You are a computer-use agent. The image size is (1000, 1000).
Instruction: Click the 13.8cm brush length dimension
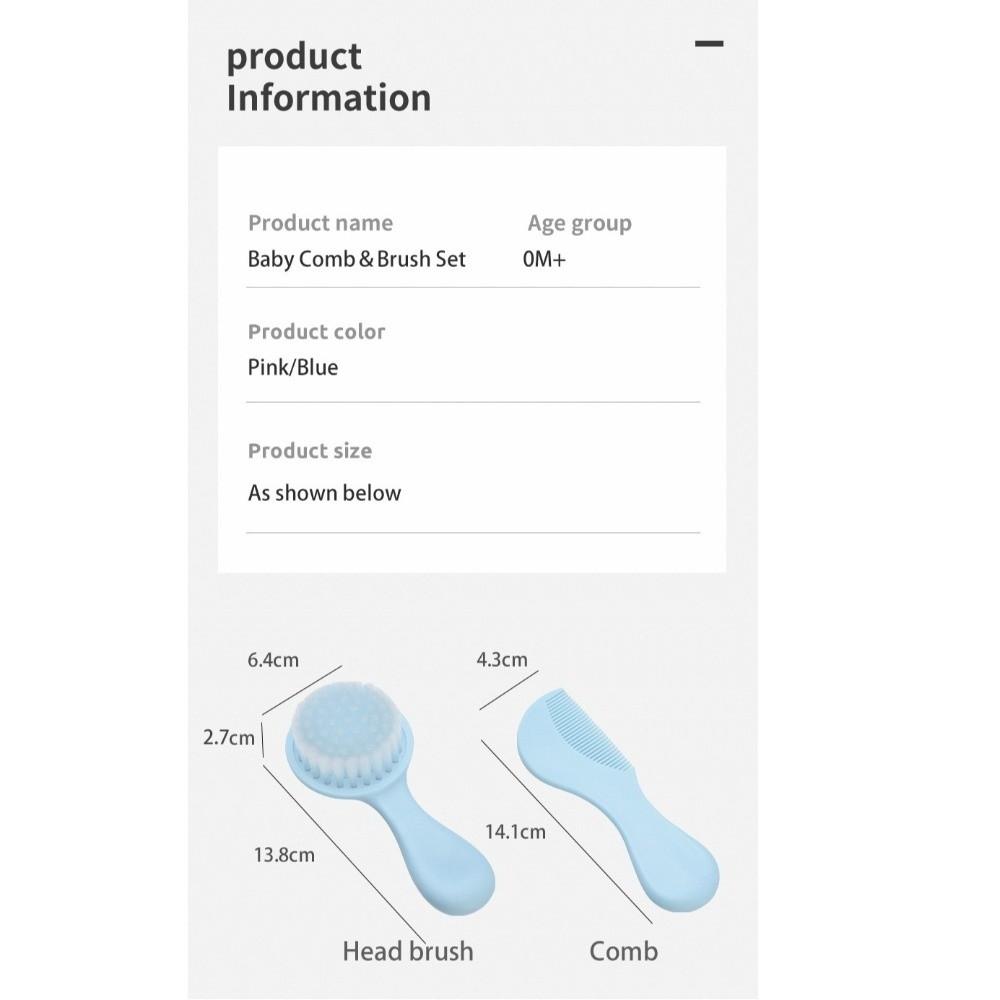tap(284, 854)
